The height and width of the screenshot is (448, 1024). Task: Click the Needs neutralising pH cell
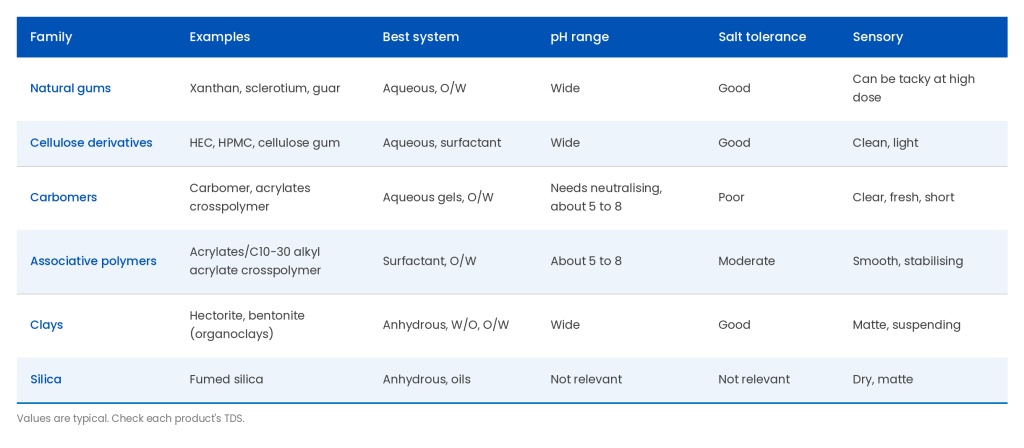(x=606, y=197)
